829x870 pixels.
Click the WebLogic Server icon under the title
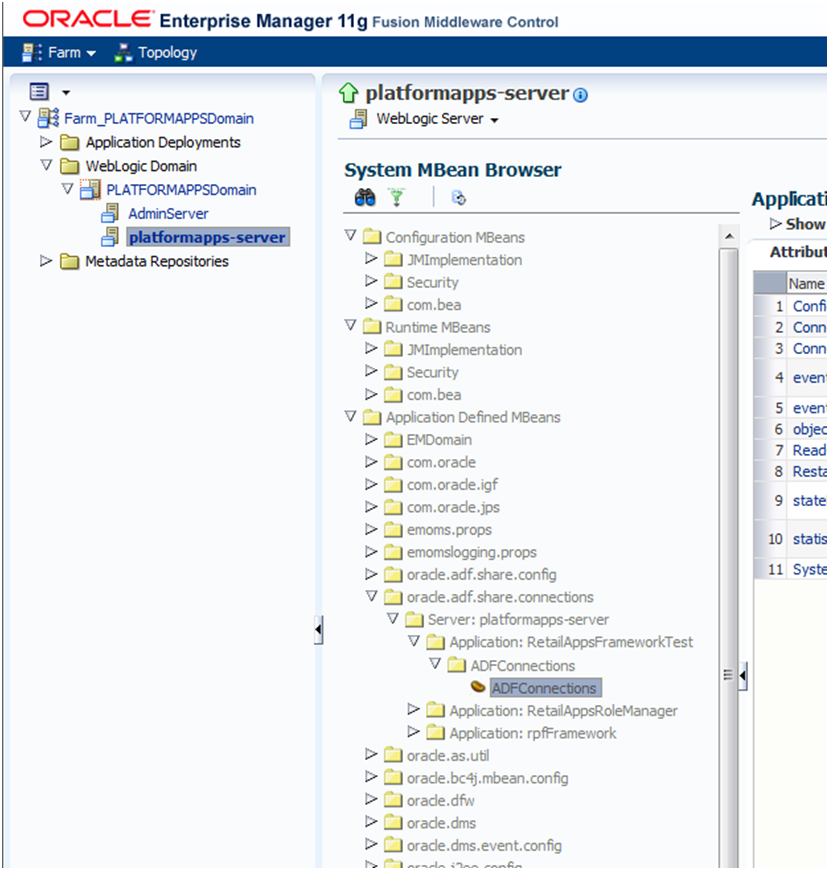click(x=358, y=119)
